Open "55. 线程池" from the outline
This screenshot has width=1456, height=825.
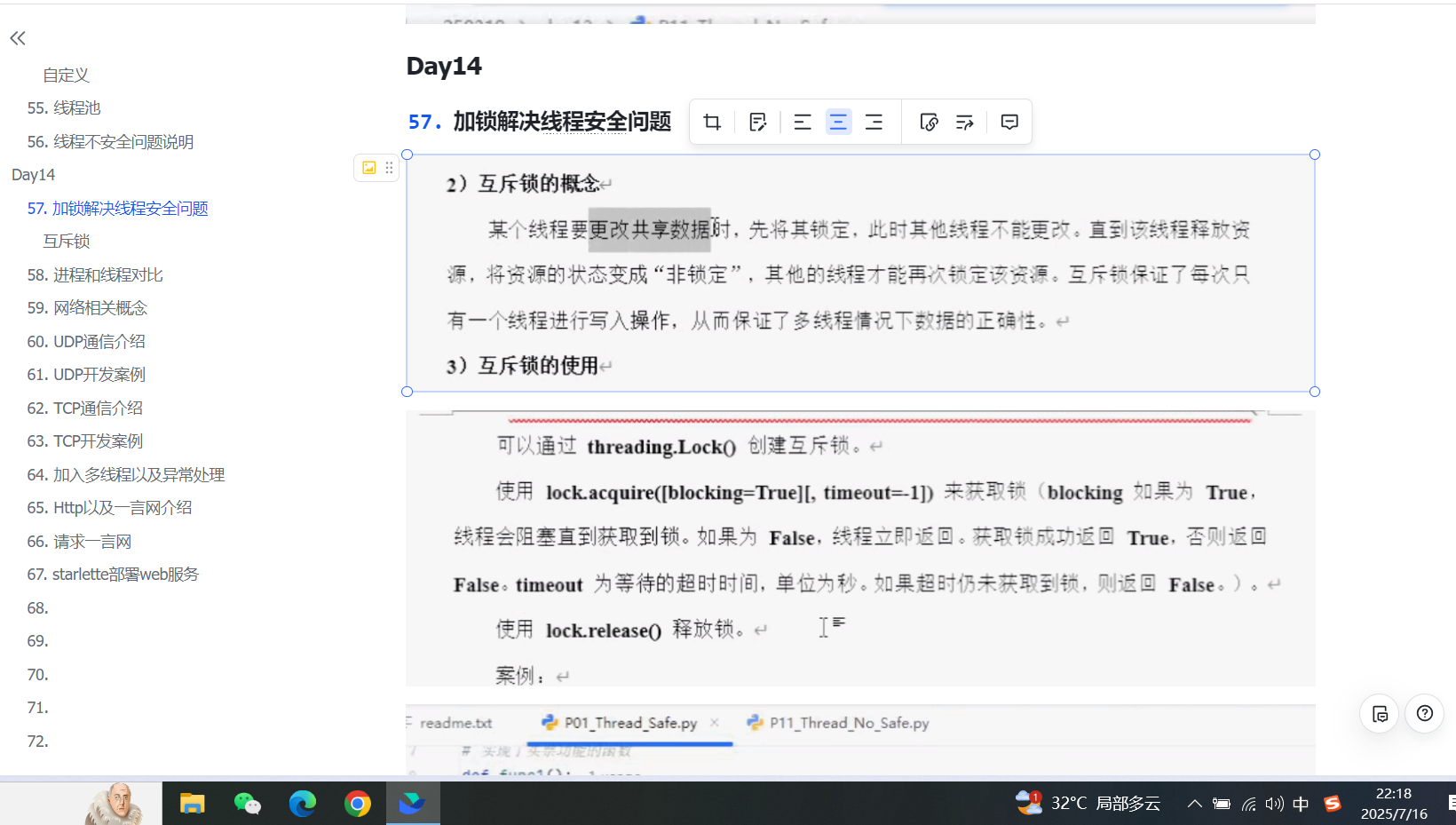pos(64,107)
